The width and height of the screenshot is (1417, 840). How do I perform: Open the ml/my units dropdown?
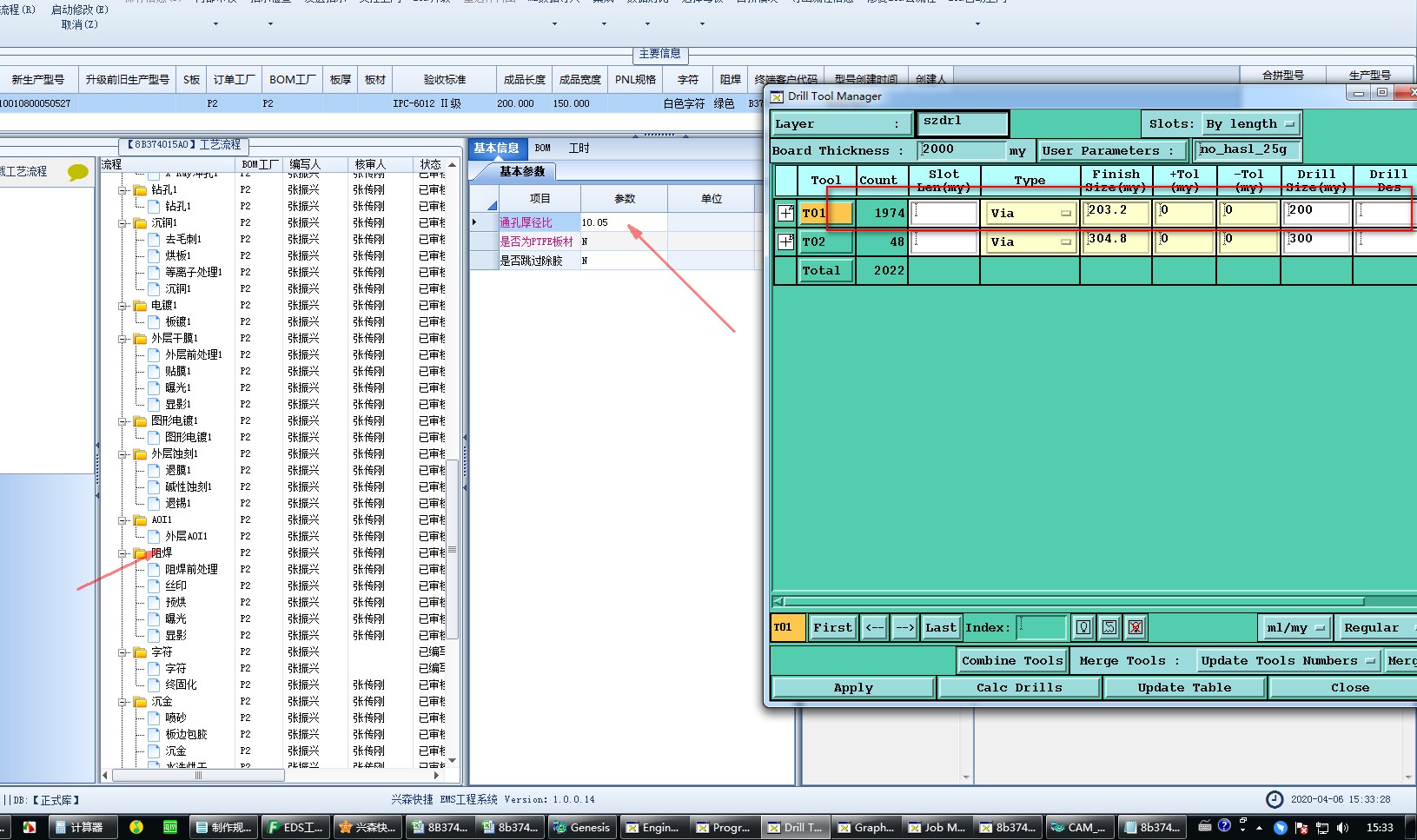tap(1295, 627)
